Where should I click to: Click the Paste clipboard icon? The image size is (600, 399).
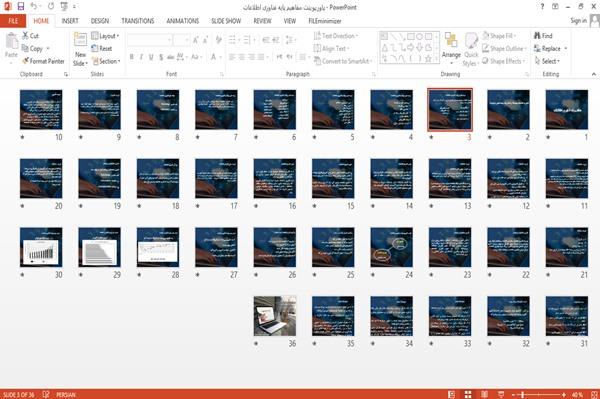(11, 41)
